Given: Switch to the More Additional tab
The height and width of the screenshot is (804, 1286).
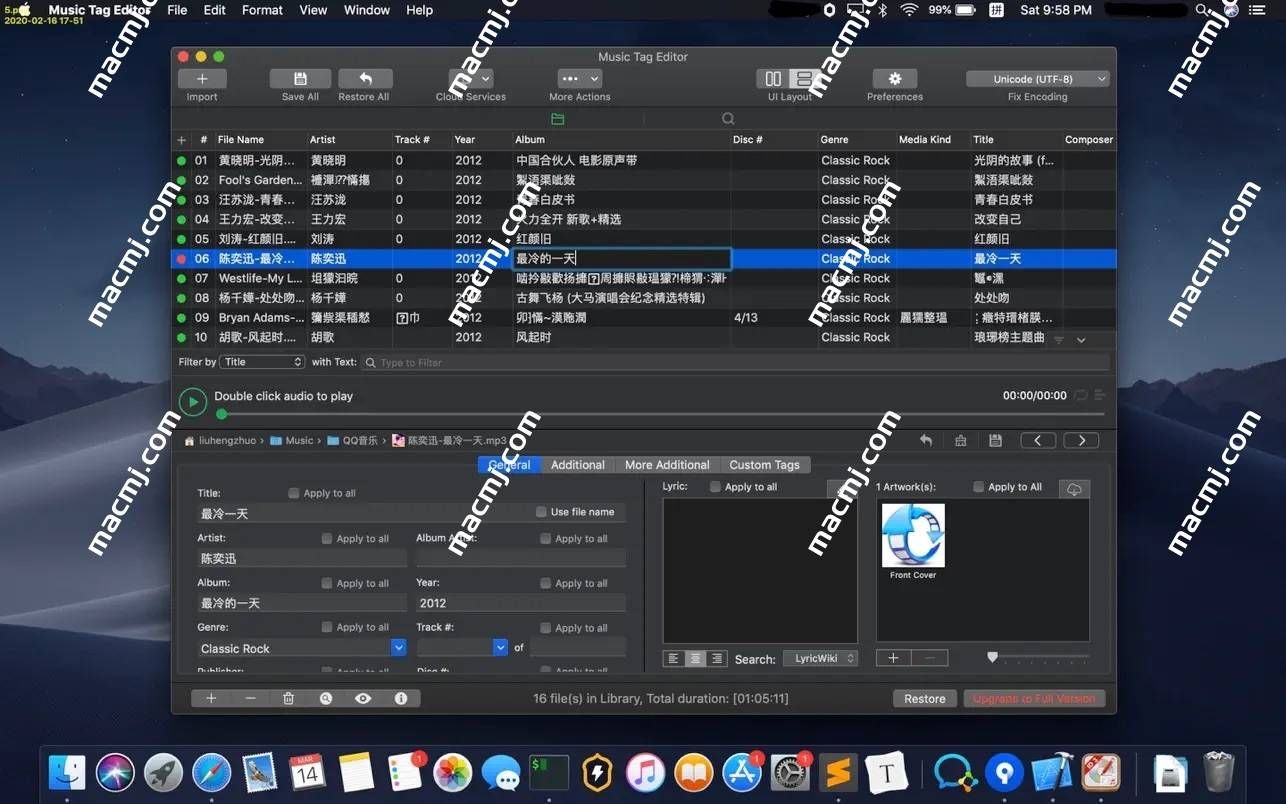Looking at the screenshot, I should pyautogui.click(x=667, y=465).
